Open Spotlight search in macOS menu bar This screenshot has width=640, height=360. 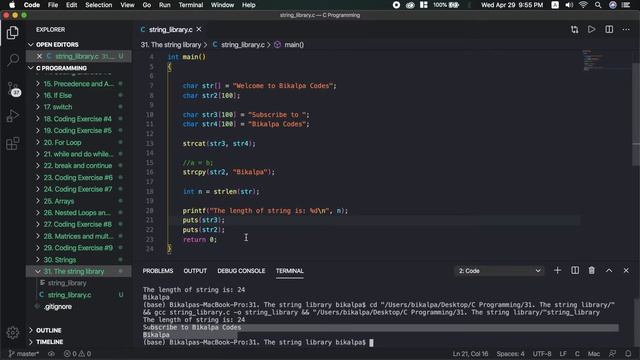point(598,5)
